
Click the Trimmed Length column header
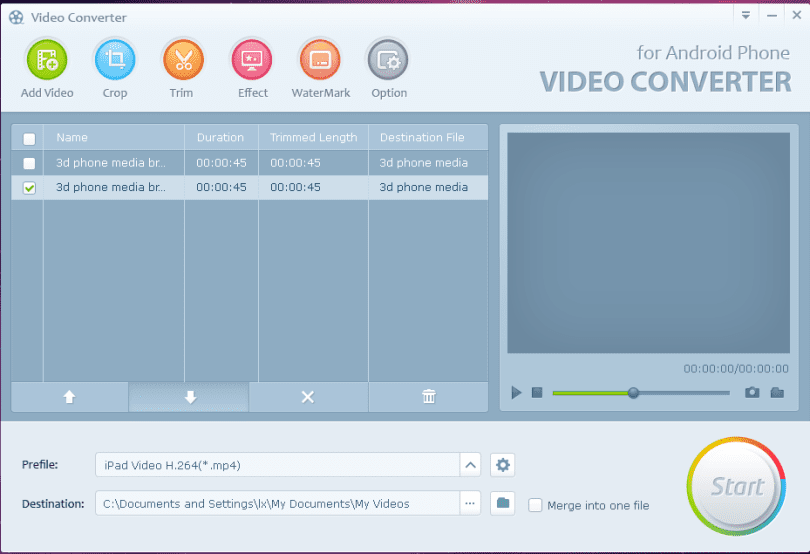point(314,137)
